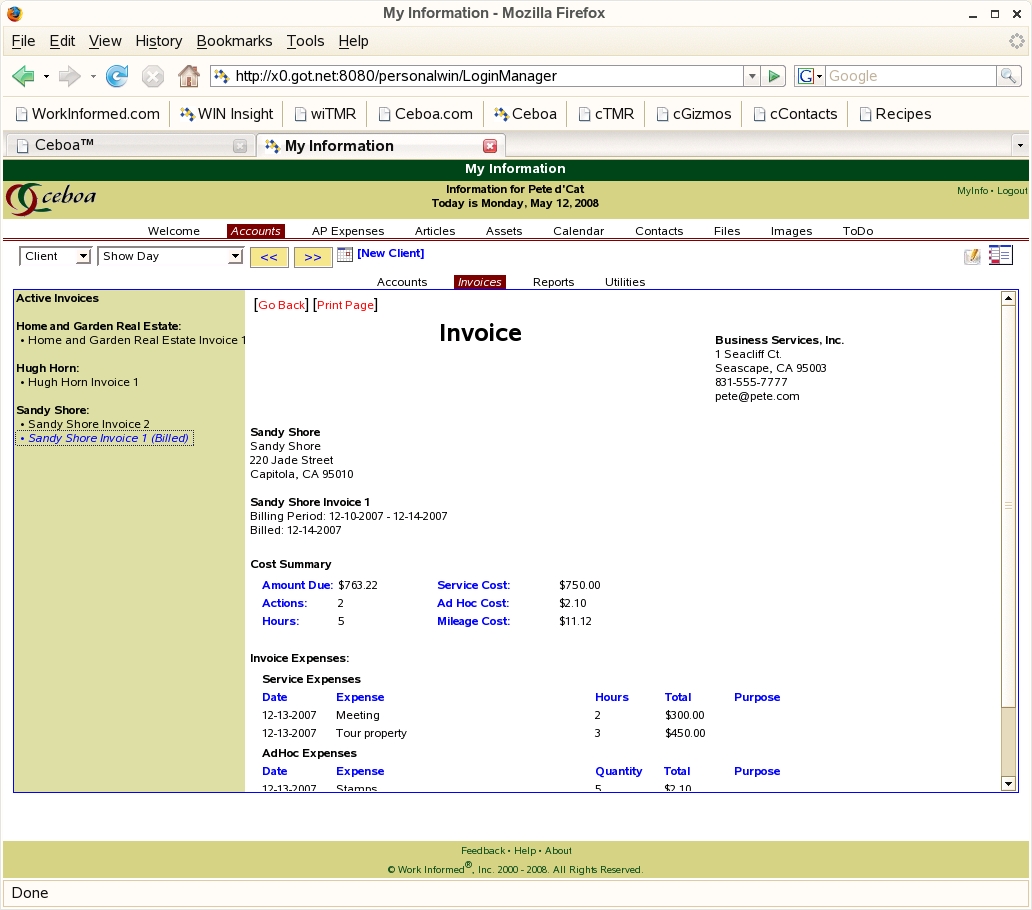Open the Bookmarks menu
Image resolution: width=1032 pixels, height=910 pixels.
click(x=234, y=41)
